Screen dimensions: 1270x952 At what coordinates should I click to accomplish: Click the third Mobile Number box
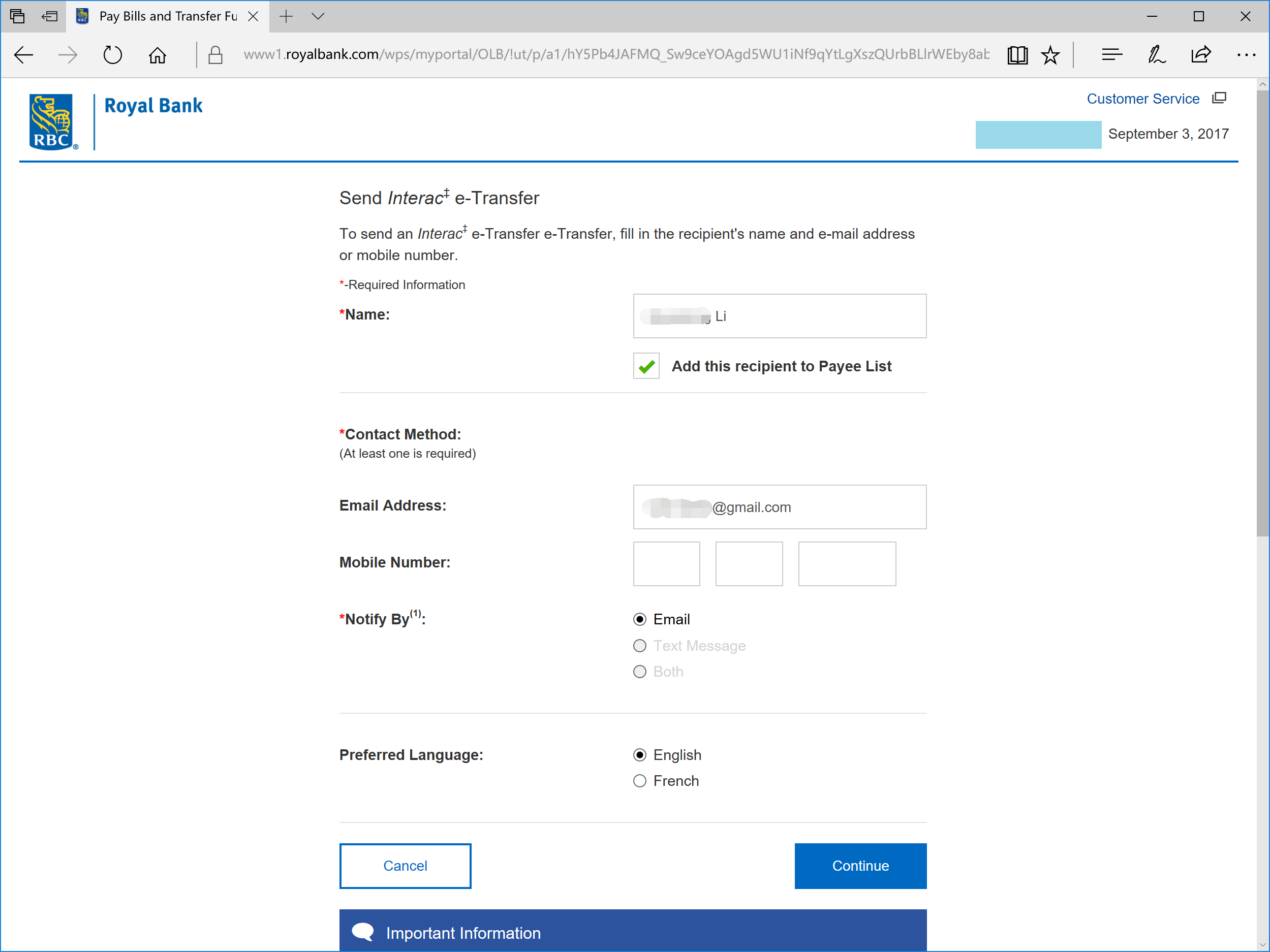(x=847, y=564)
